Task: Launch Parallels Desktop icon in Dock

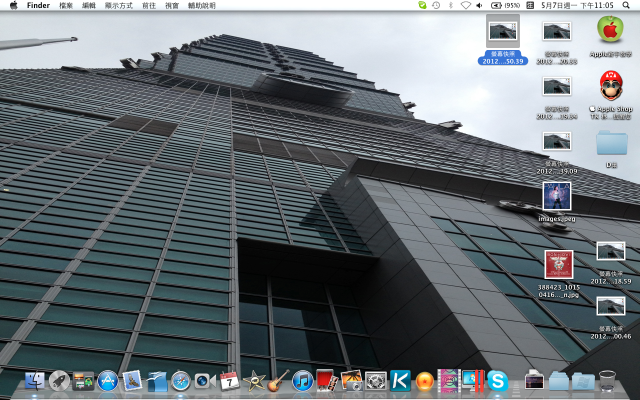Action: [473, 380]
